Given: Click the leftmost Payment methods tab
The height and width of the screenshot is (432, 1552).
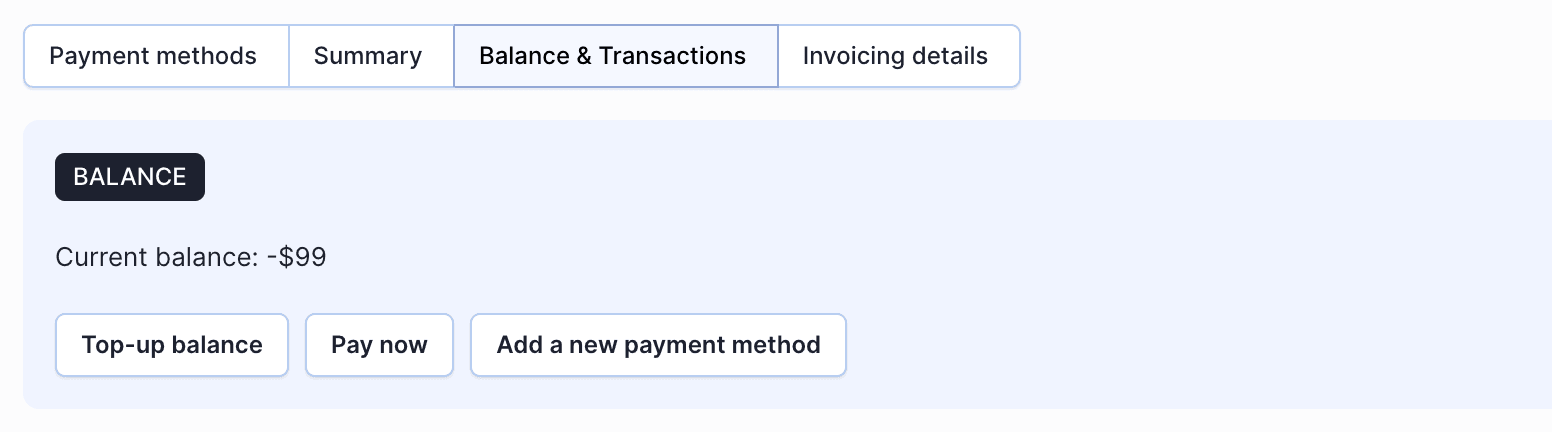Looking at the screenshot, I should point(154,56).
